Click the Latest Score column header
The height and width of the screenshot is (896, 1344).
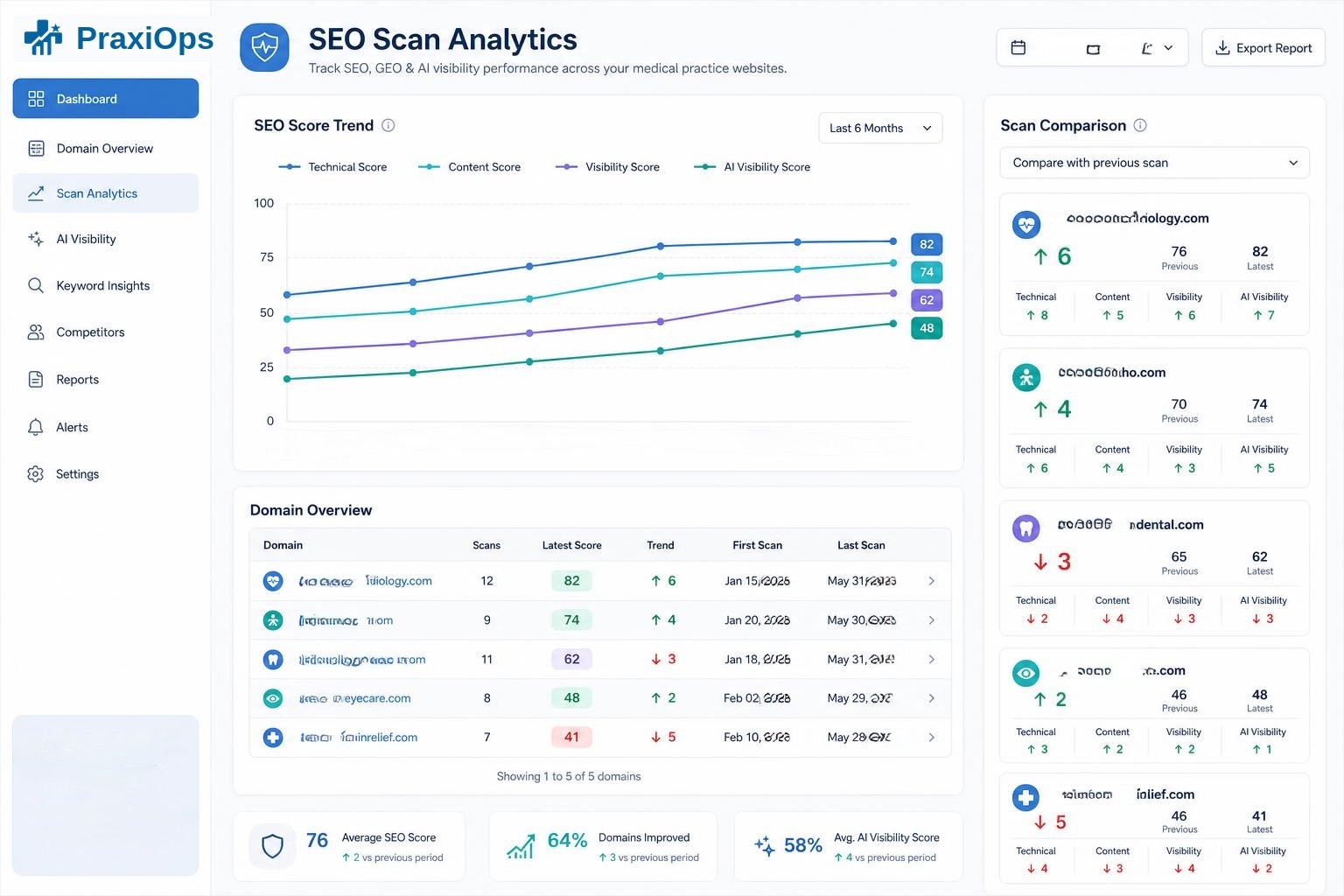[571, 545]
